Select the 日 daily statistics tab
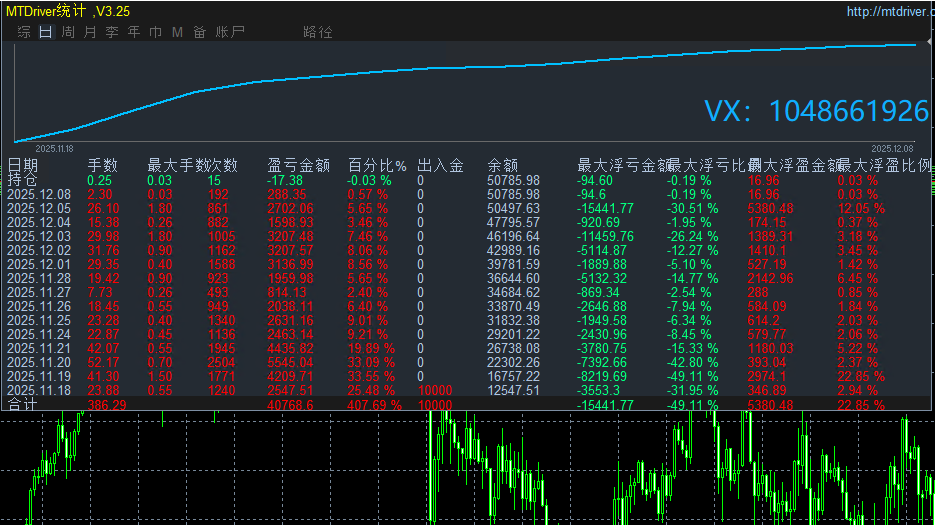935x525 pixels. tap(45, 32)
